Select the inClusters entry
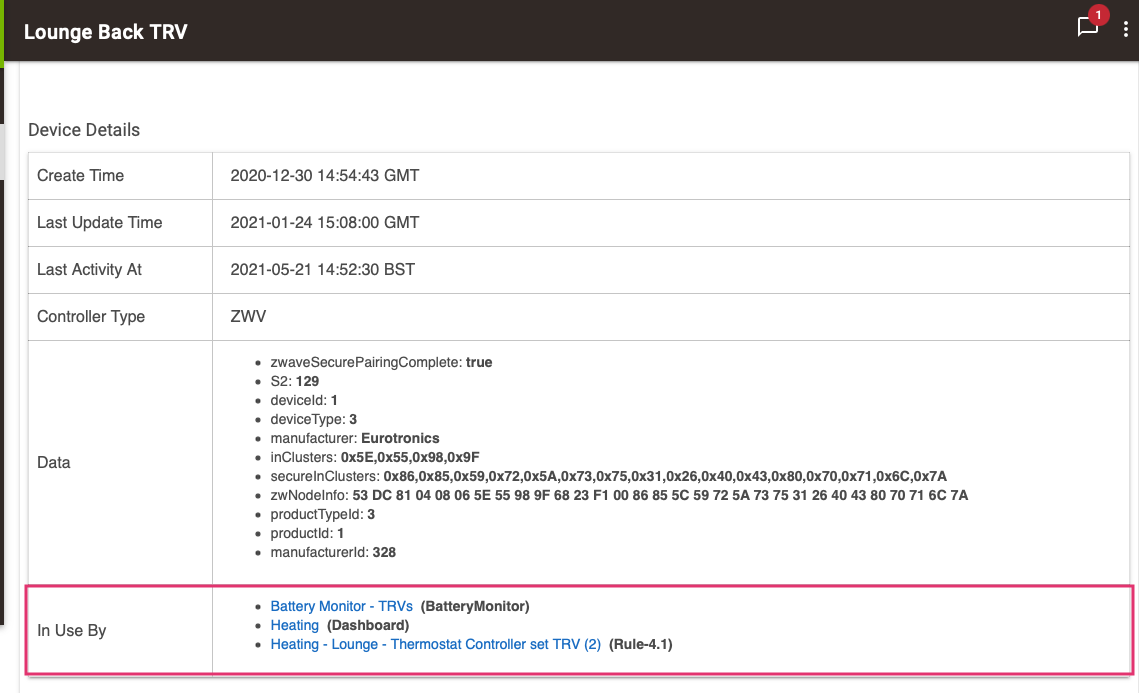This screenshot has height=693, width=1139. (x=375, y=457)
